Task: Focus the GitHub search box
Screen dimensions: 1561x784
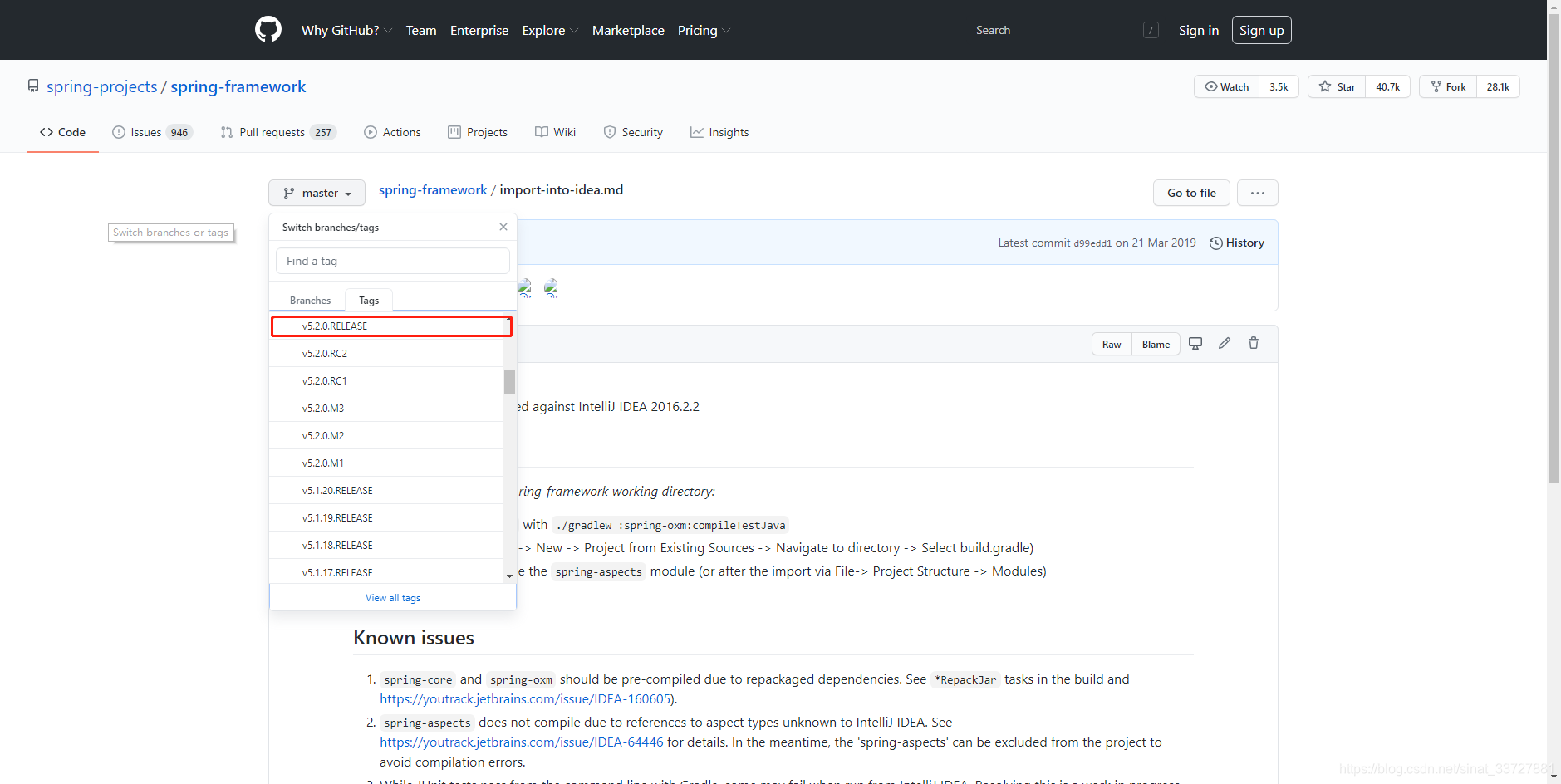Action: pyautogui.click(x=1067, y=30)
